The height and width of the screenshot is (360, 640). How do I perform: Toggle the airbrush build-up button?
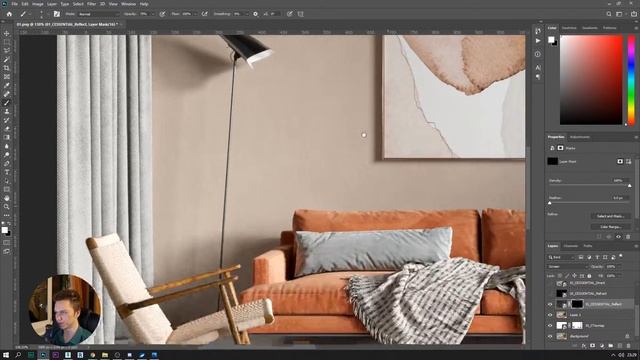204,14
